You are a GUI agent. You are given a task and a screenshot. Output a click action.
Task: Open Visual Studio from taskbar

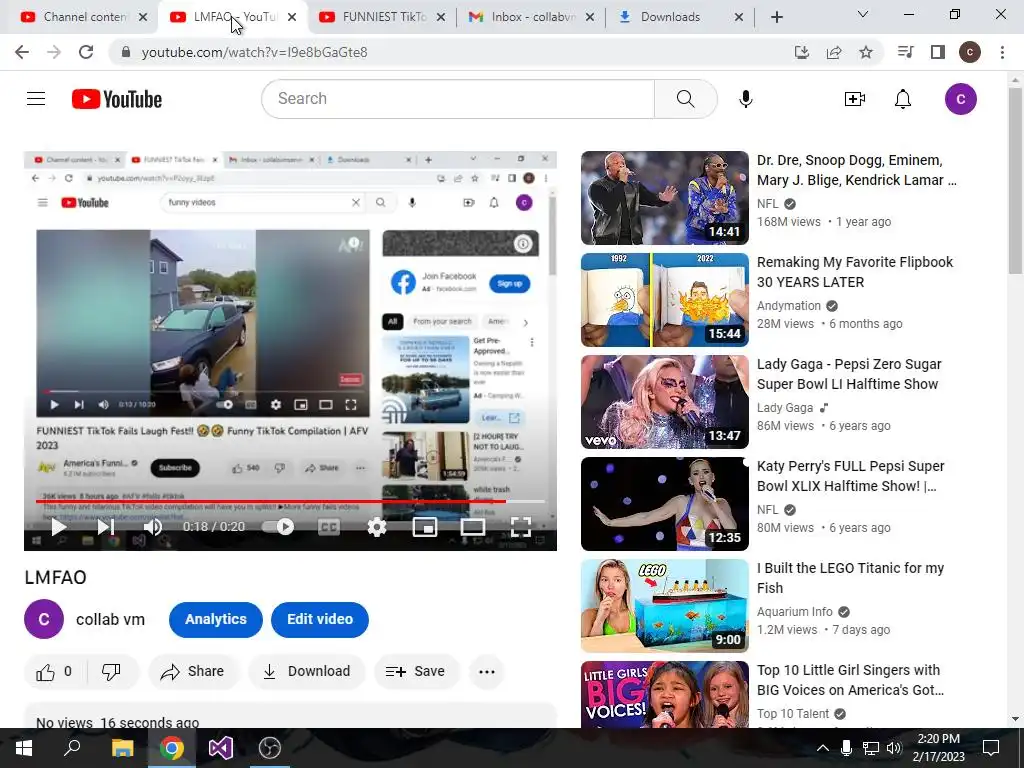[221, 748]
